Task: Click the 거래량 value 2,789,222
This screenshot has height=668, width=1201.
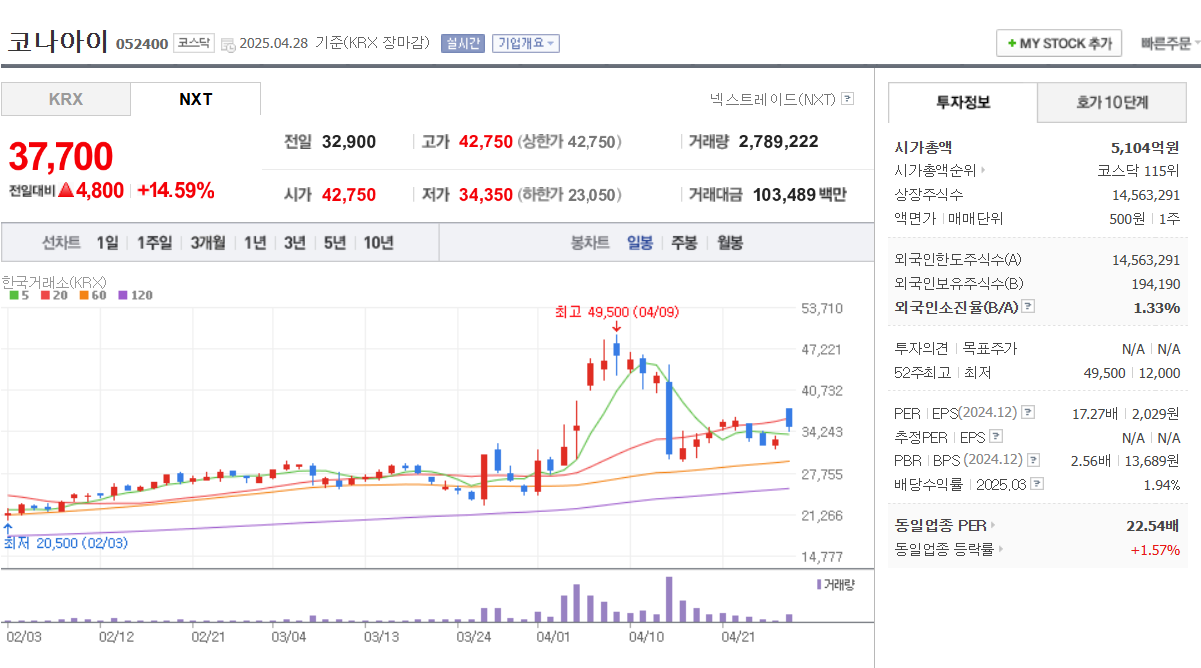Action: [x=779, y=142]
